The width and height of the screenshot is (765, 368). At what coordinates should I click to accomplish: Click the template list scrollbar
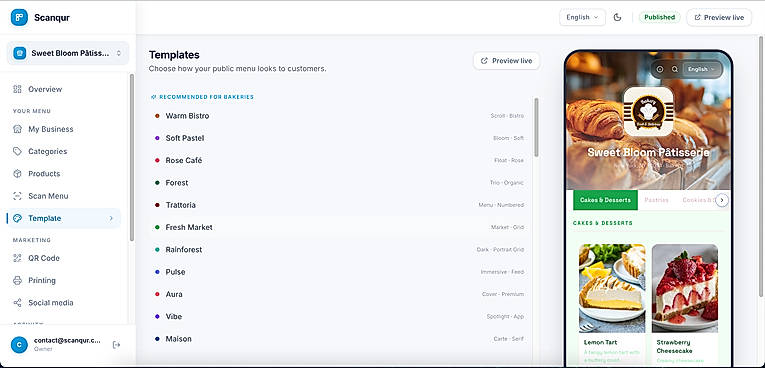pos(537,127)
